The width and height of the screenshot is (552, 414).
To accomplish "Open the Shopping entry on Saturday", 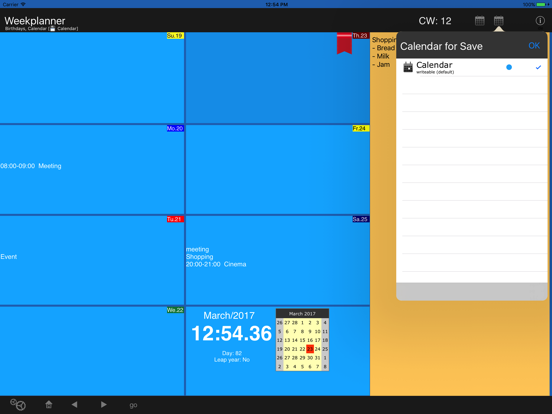I will pos(200,257).
